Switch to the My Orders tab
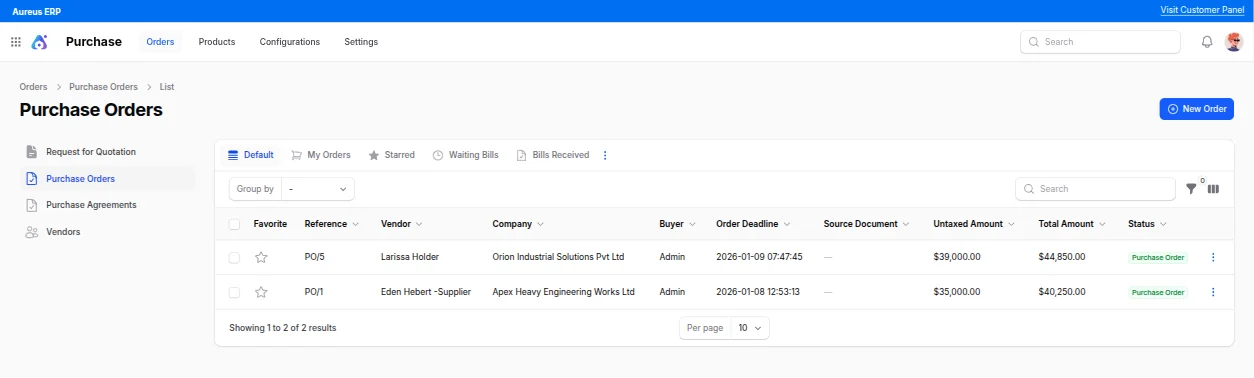This screenshot has height=378, width=1254. coord(321,155)
